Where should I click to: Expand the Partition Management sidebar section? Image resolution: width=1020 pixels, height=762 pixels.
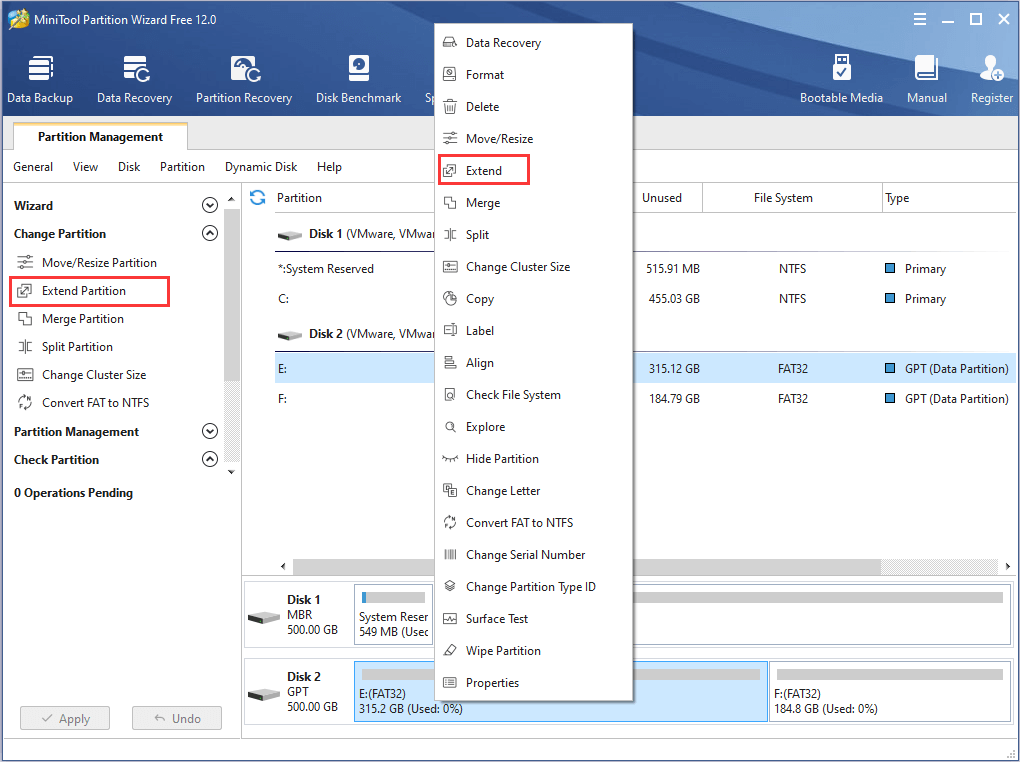tap(209, 431)
